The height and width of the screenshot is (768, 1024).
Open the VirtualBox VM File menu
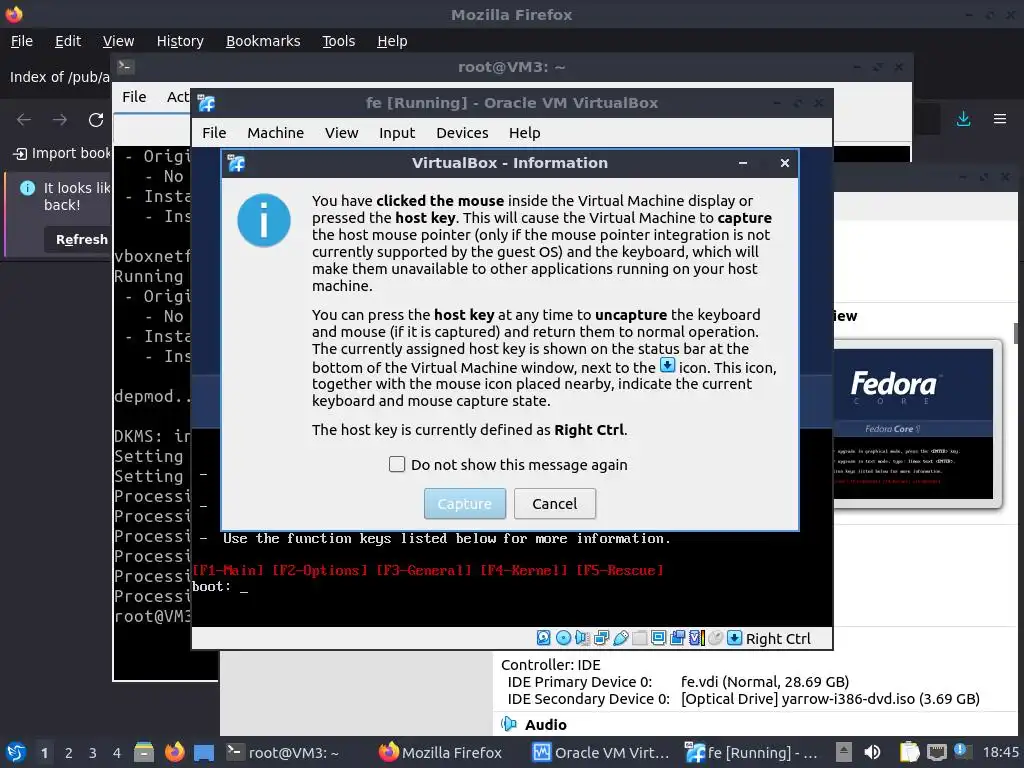[214, 133]
